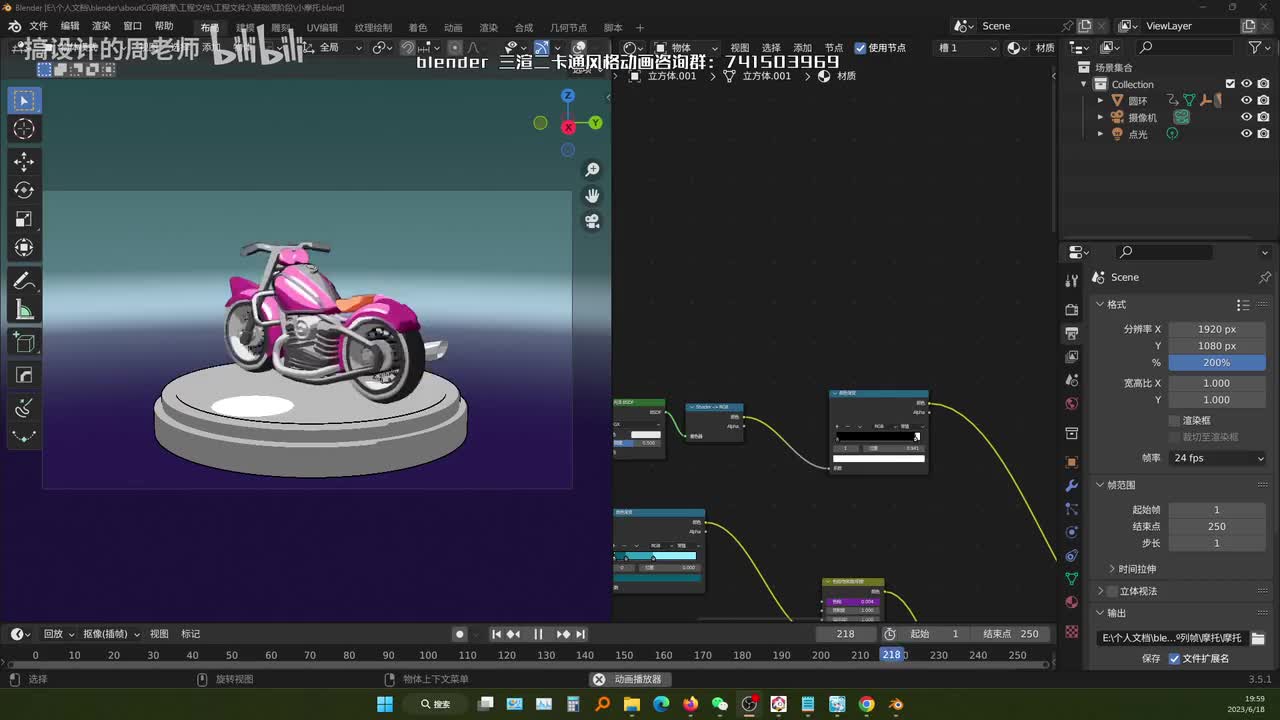Open the Modifiers wrench properties tab
This screenshot has width=1280, height=720.
[x=1072, y=486]
